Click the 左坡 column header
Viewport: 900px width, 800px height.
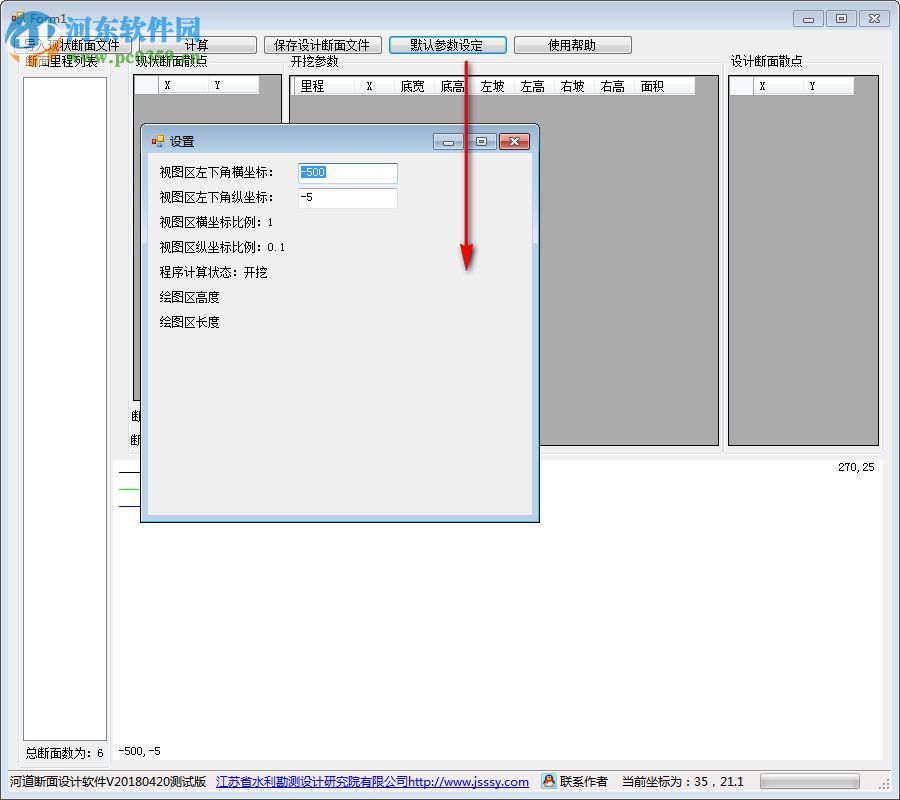[x=492, y=86]
